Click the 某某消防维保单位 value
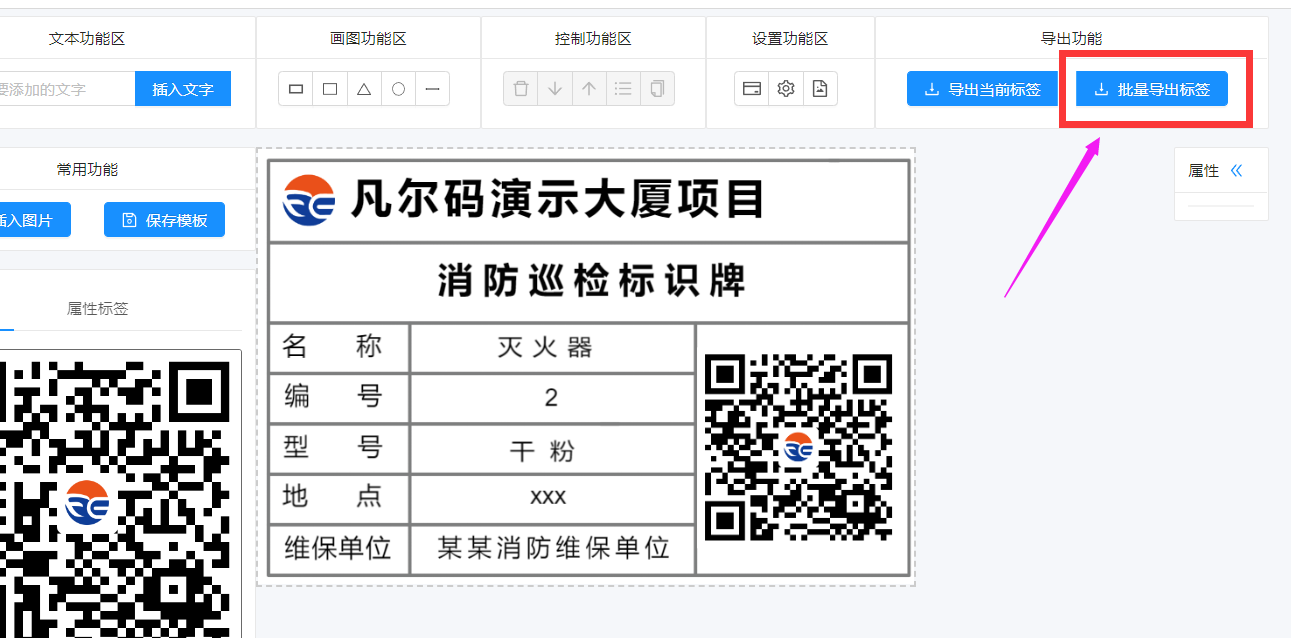This screenshot has width=1291, height=638. click(552, 548)
